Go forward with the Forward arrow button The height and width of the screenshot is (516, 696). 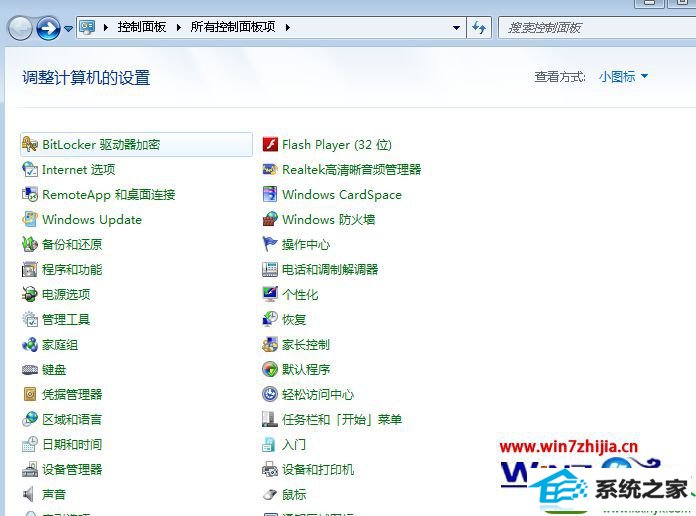click(x=48, y=28)
